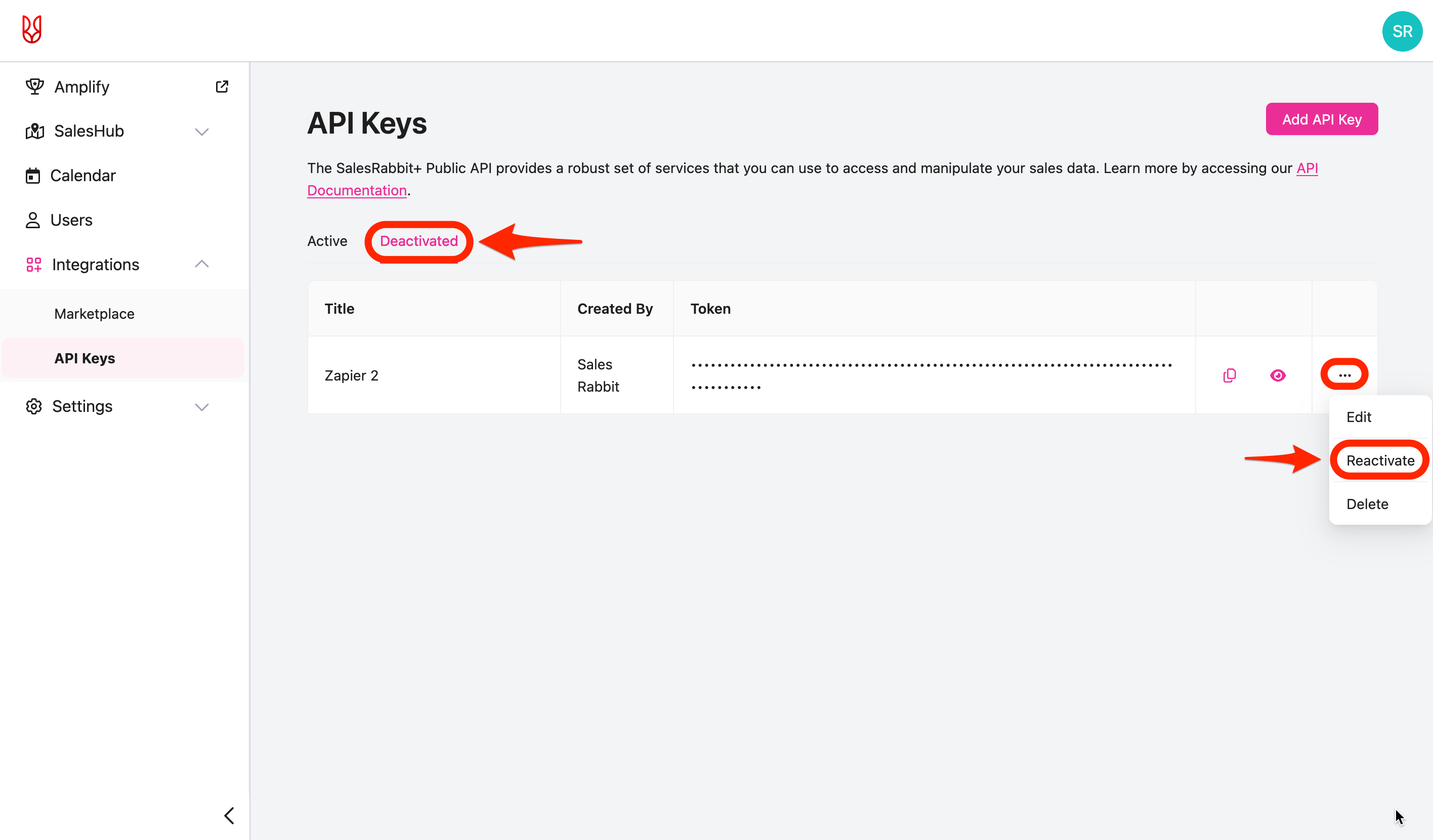Image resolution: width=1433 pixels, height=840 pixels.
Task: Select the Deactivated tab
Action: [x=418, y=240]
